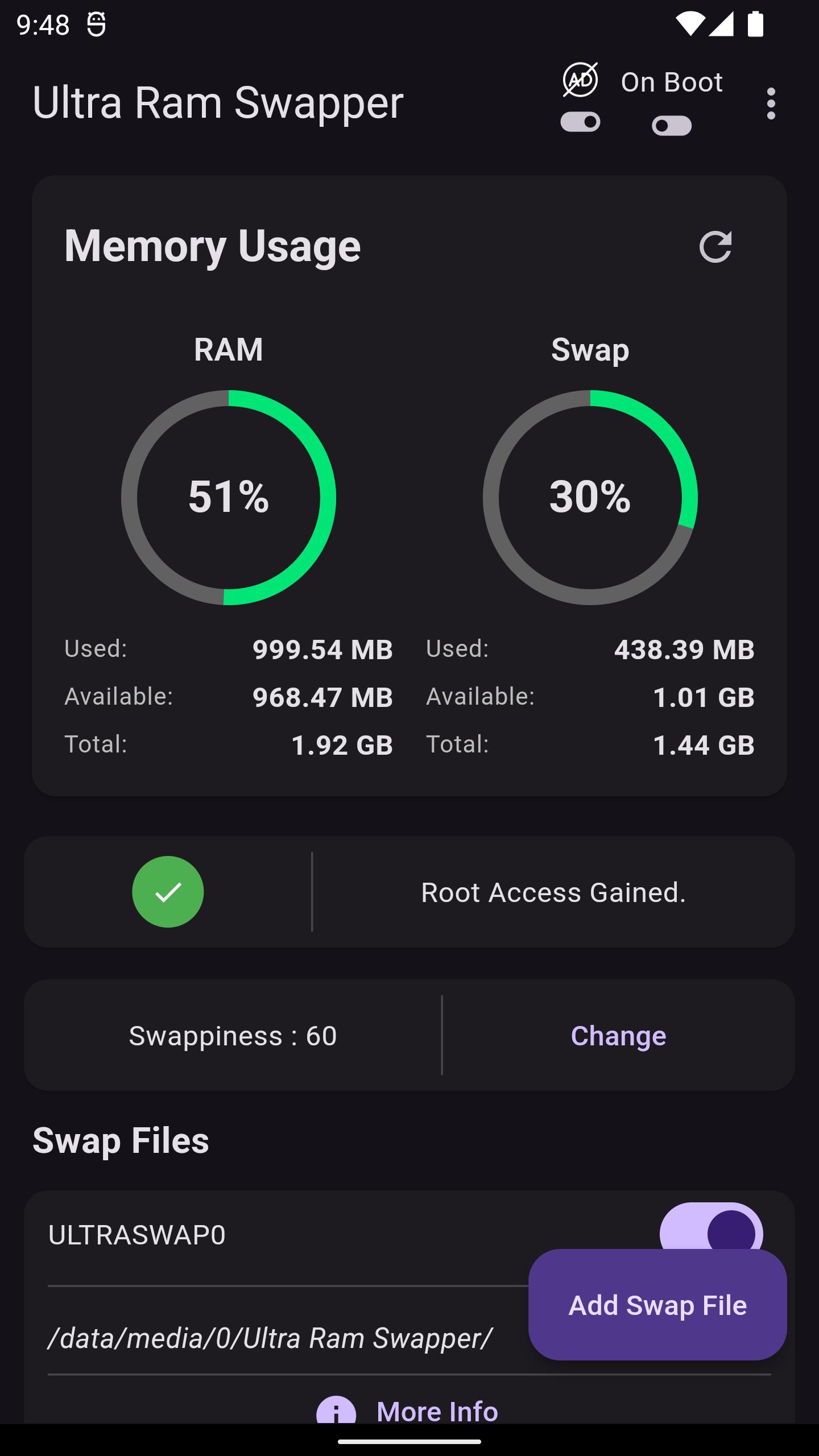Select the ULTRASWAP0 file entry
The height and width of the screenshot is (1456, 819).
137,1235
